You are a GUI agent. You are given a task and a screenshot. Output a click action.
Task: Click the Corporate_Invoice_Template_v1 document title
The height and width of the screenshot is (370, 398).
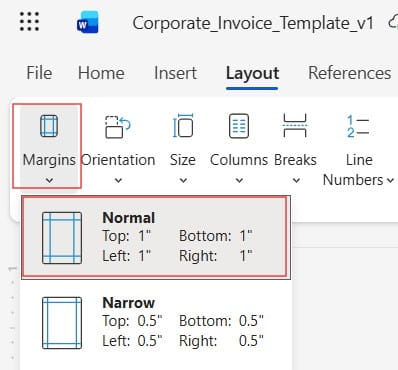click(253, 23)
